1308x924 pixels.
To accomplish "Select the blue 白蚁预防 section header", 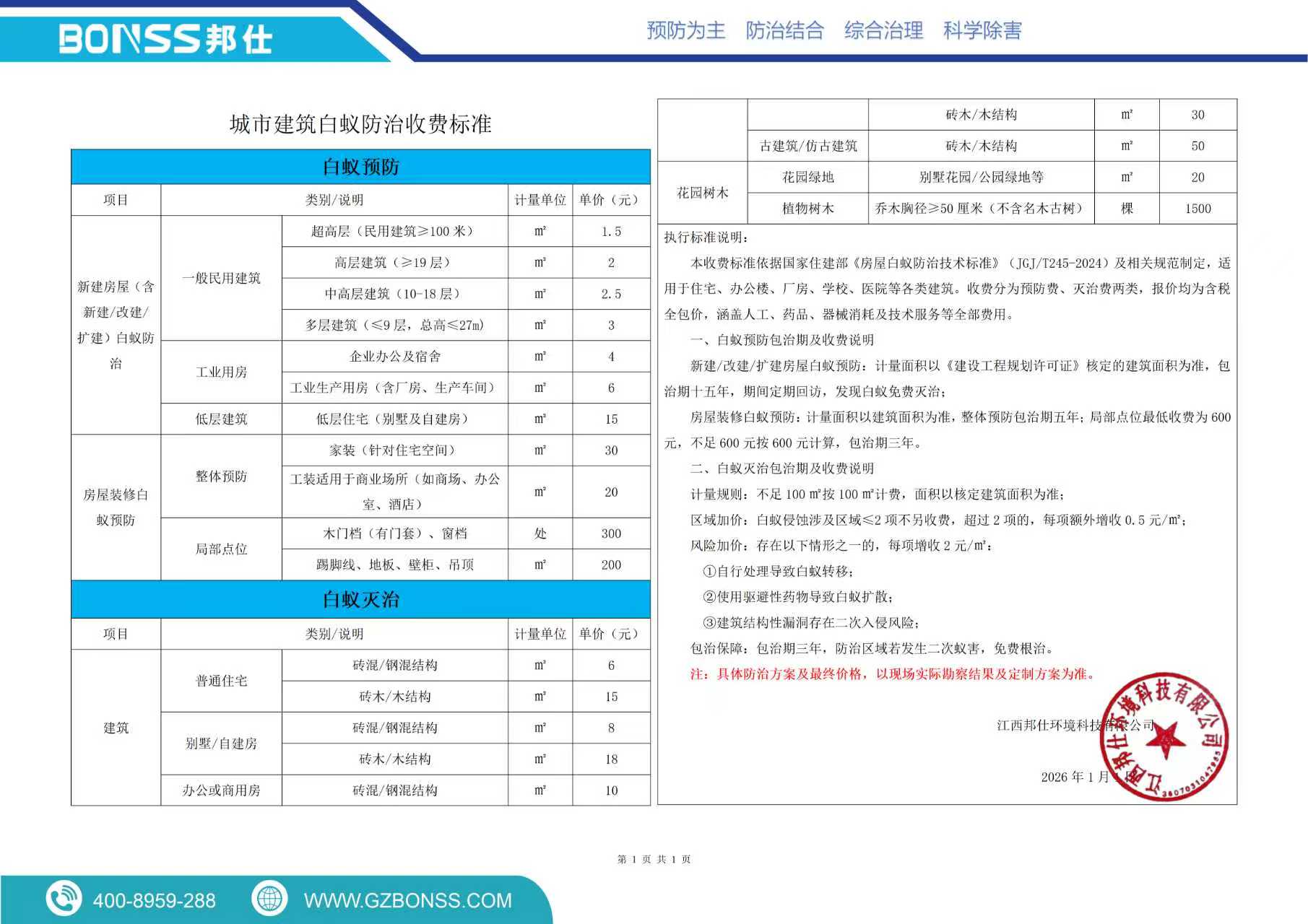I will (360, 167).
